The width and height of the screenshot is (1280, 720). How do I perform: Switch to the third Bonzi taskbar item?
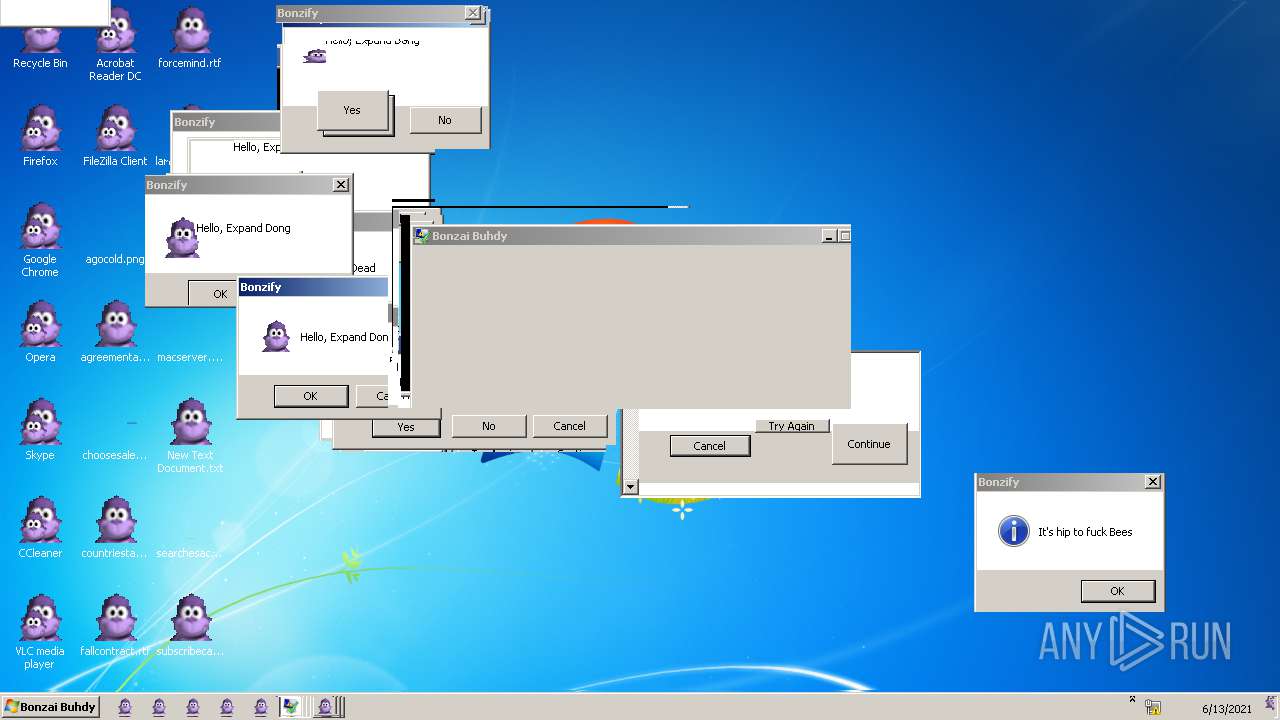[x=193, y=707]
